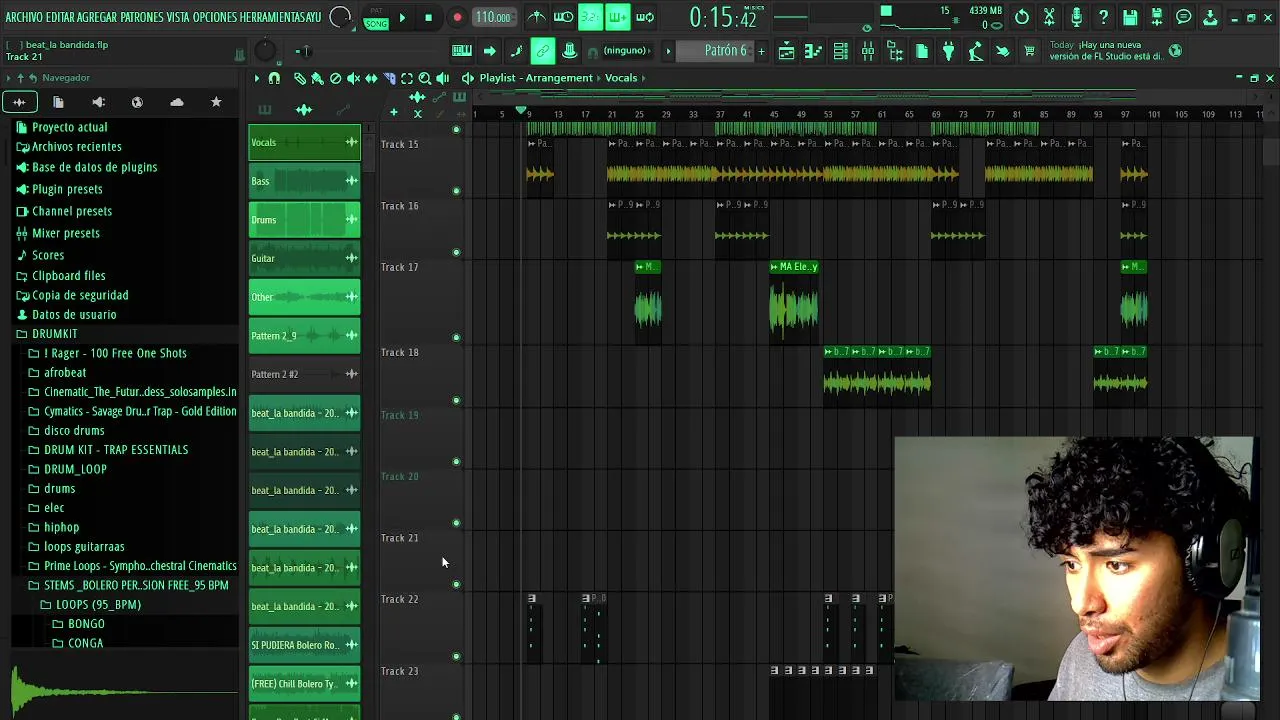1280x720 pixels.
Task: Switch Pat/Song mode toggle
Action: [x=376, y=18]
